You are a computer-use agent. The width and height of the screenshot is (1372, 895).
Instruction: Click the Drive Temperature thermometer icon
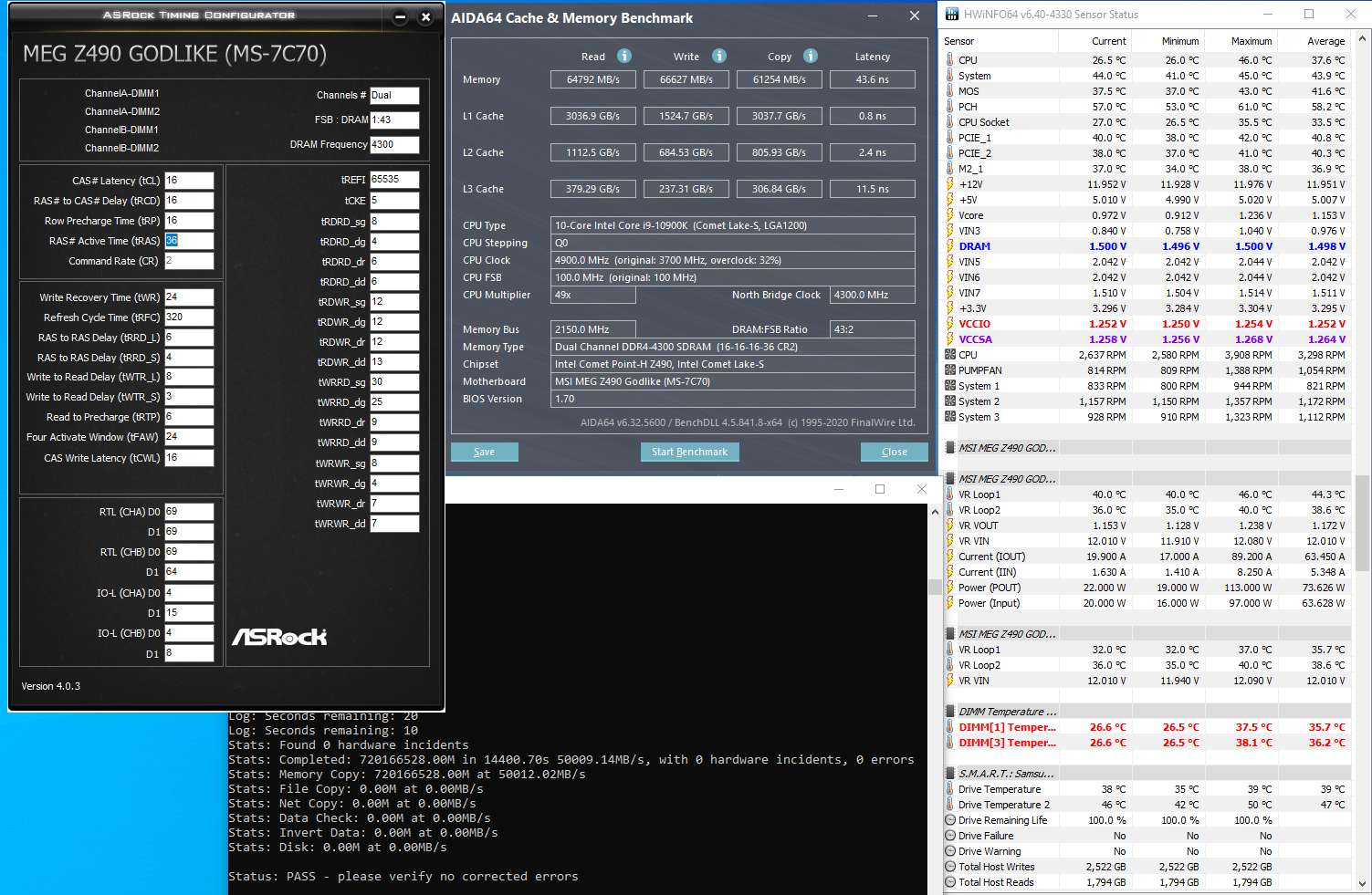(950, 789)
